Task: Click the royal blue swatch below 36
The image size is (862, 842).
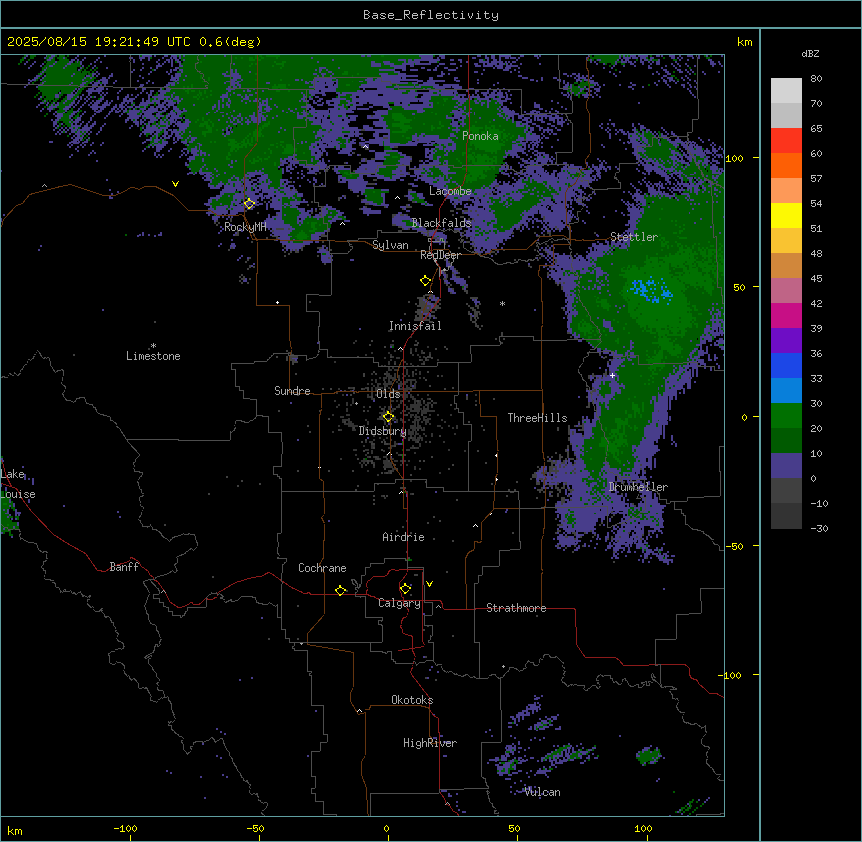Action: click(x=786, y=365)
